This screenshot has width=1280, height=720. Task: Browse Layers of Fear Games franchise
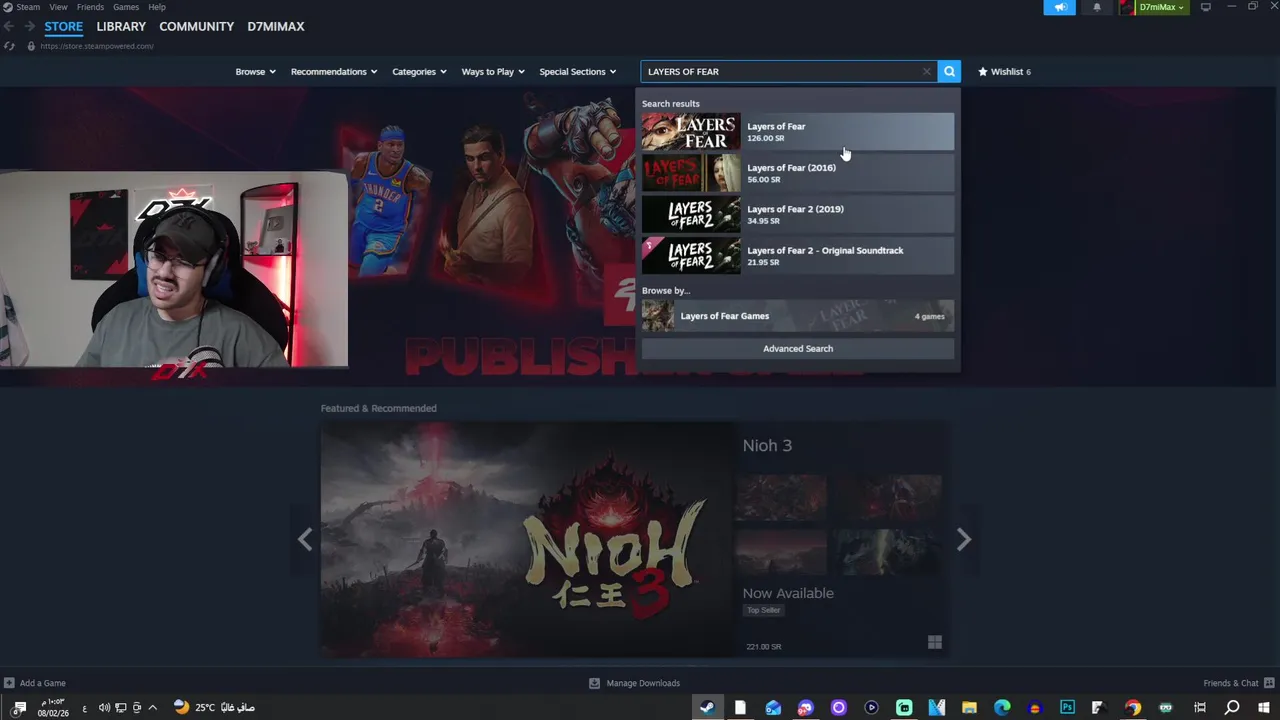(798, 316)
